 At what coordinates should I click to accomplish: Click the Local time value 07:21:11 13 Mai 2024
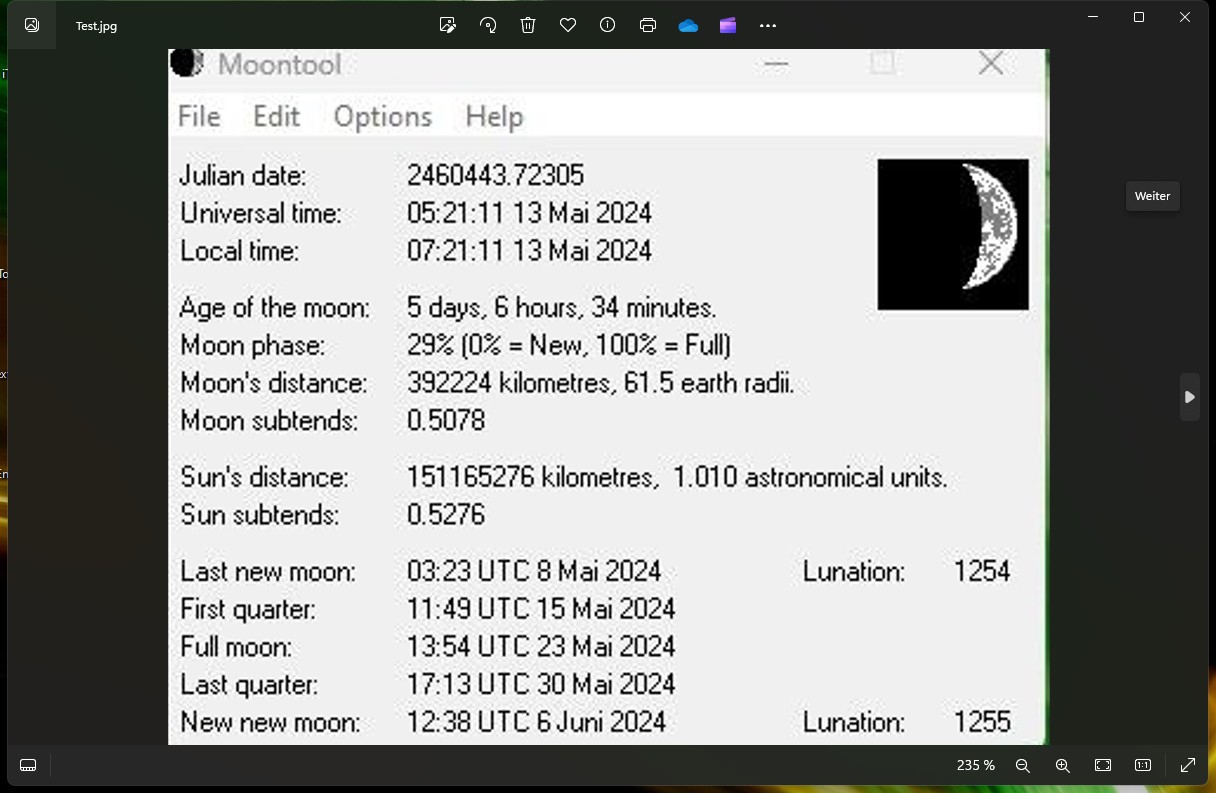pyautogui.click(x=529, y=250)
